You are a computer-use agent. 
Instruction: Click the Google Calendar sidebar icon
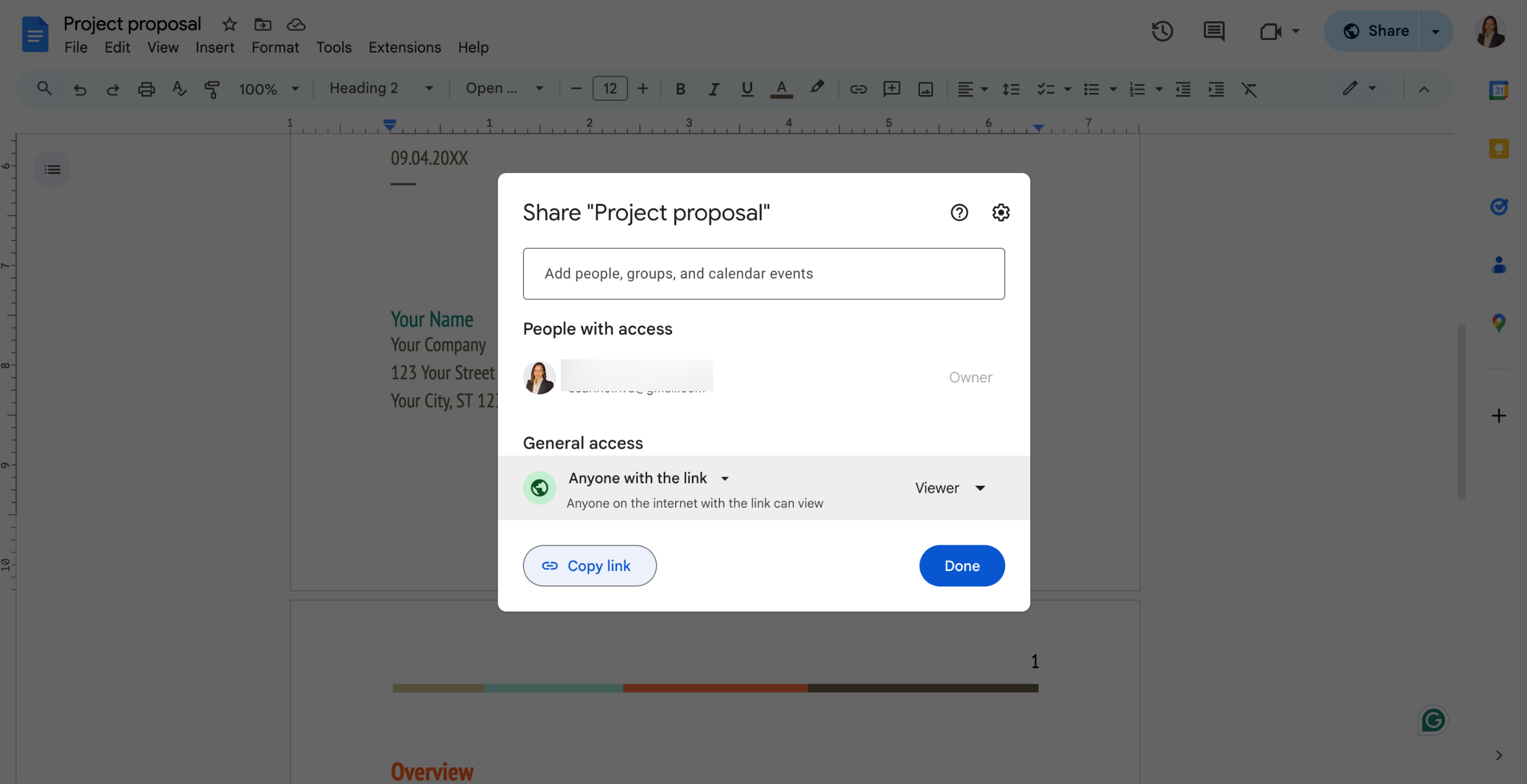1498,91
